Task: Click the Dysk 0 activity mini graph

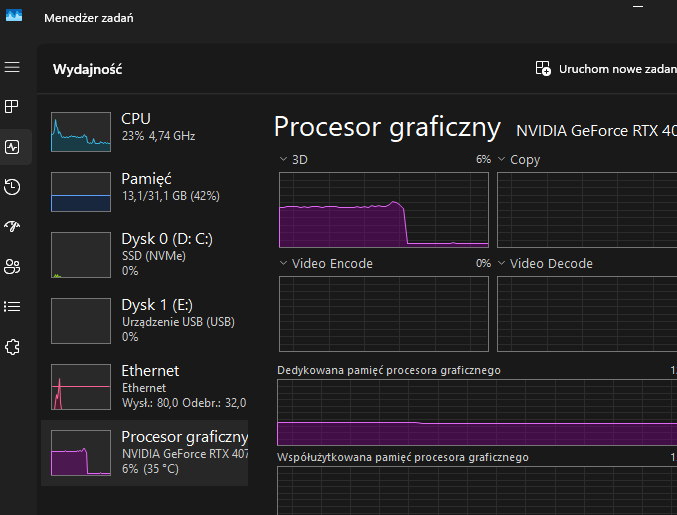Action: click(81, 255)
